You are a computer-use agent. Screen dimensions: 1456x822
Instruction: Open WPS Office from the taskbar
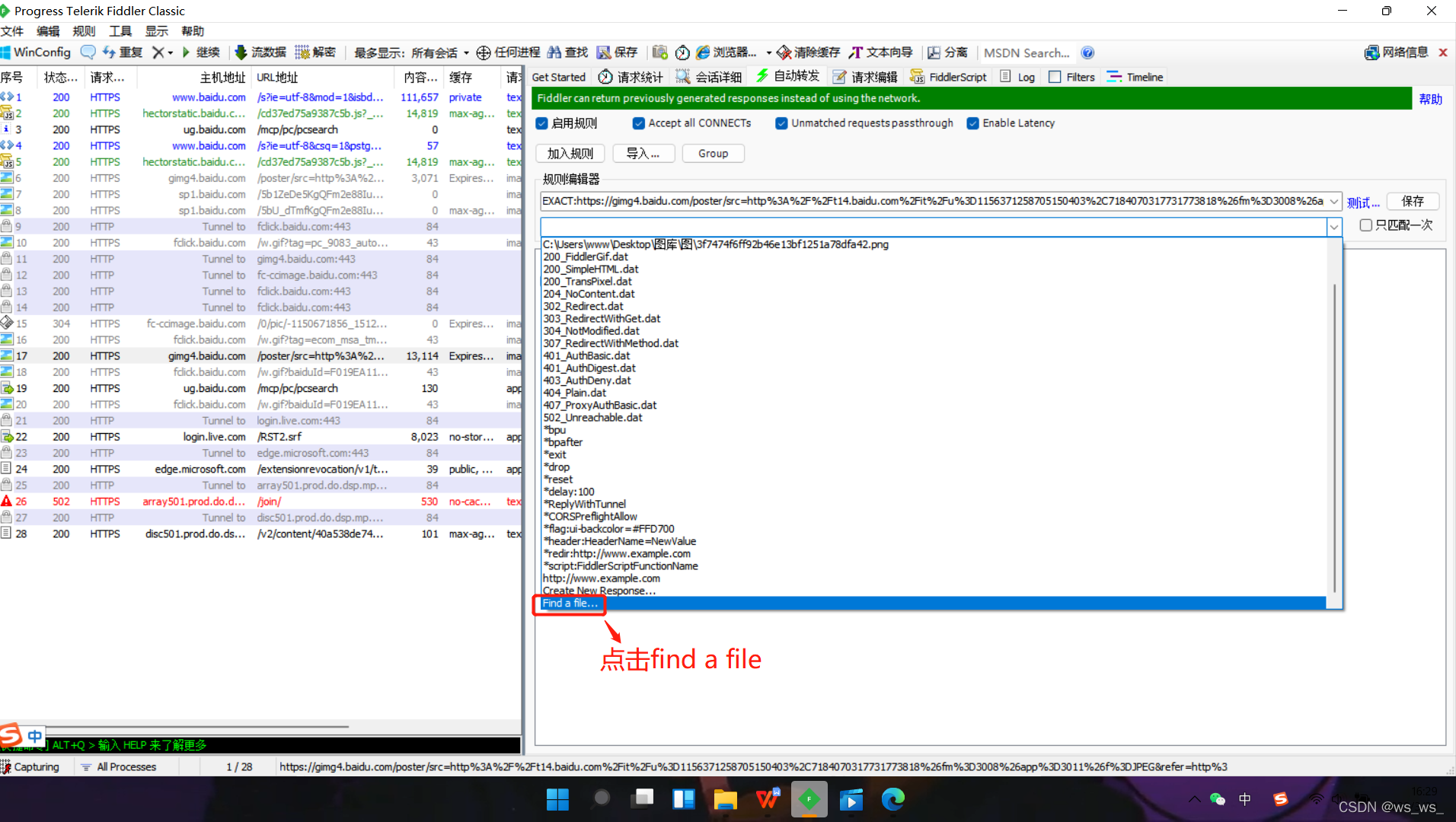pos(767,799)
